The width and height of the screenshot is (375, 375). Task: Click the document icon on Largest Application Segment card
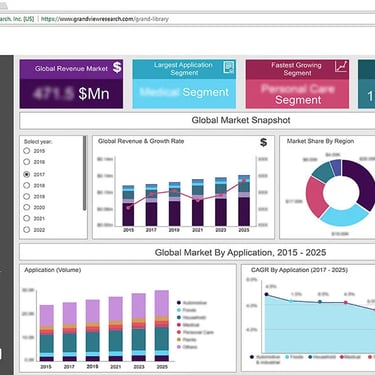[x=229, y=67]
